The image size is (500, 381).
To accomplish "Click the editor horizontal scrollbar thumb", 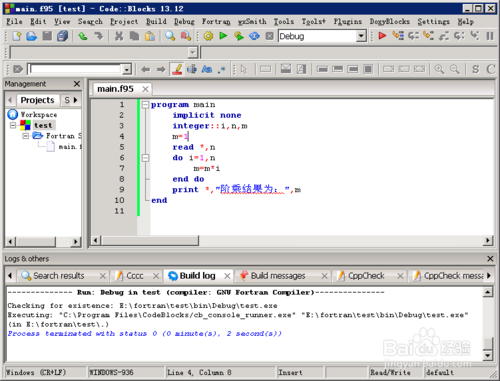I will 150,240.
